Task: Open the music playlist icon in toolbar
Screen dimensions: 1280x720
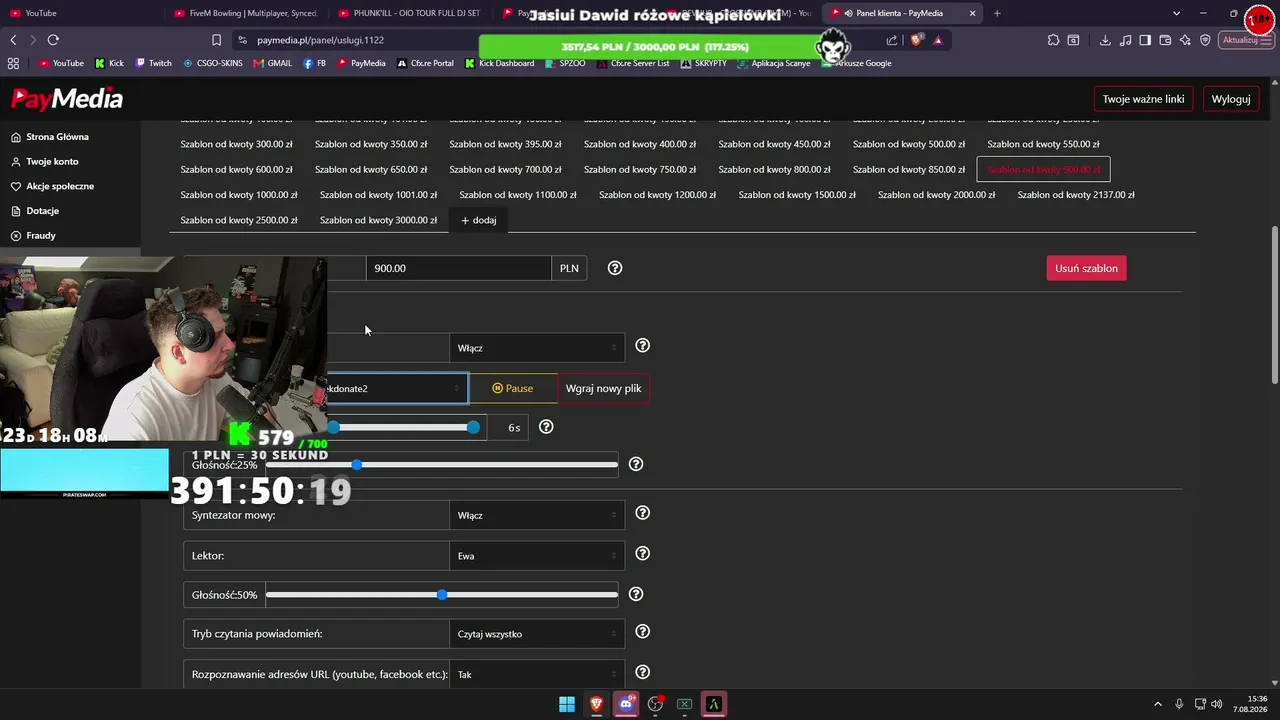Action: 1126,40
